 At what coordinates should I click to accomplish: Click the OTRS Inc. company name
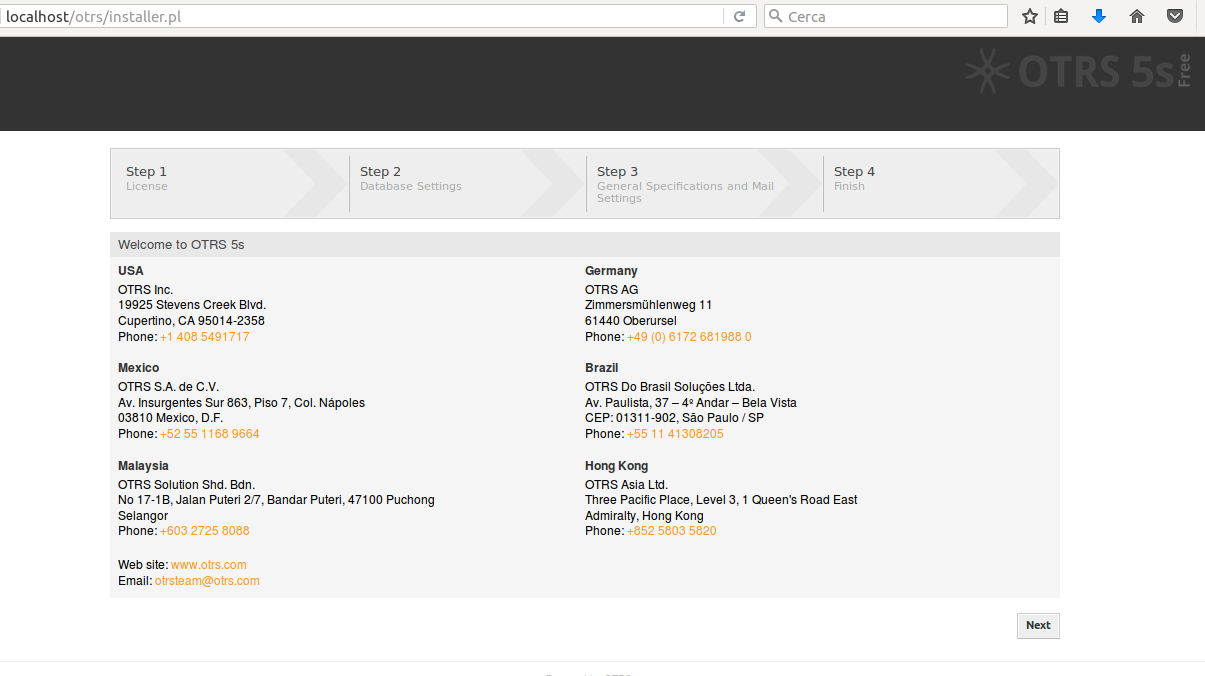coord(146,290)
